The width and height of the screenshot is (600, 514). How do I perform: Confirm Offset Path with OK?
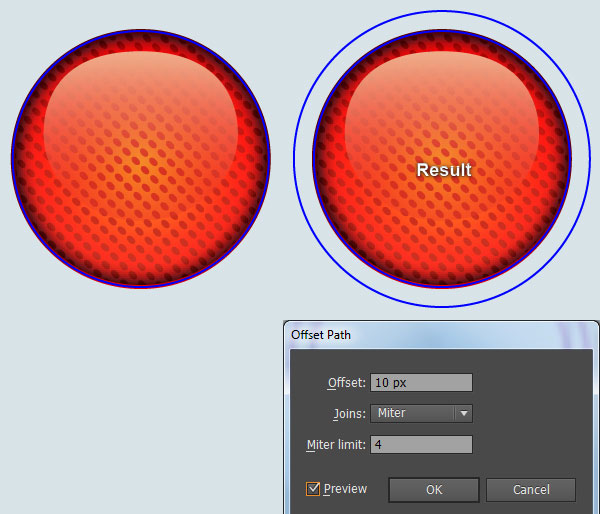[x=434, y=490]
